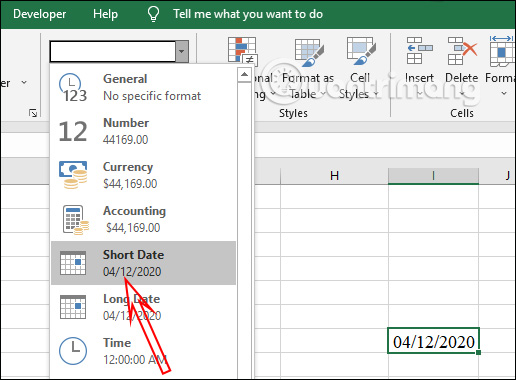Click the Format cells icon
The image size is (516, 380).
tap(502, 51)
